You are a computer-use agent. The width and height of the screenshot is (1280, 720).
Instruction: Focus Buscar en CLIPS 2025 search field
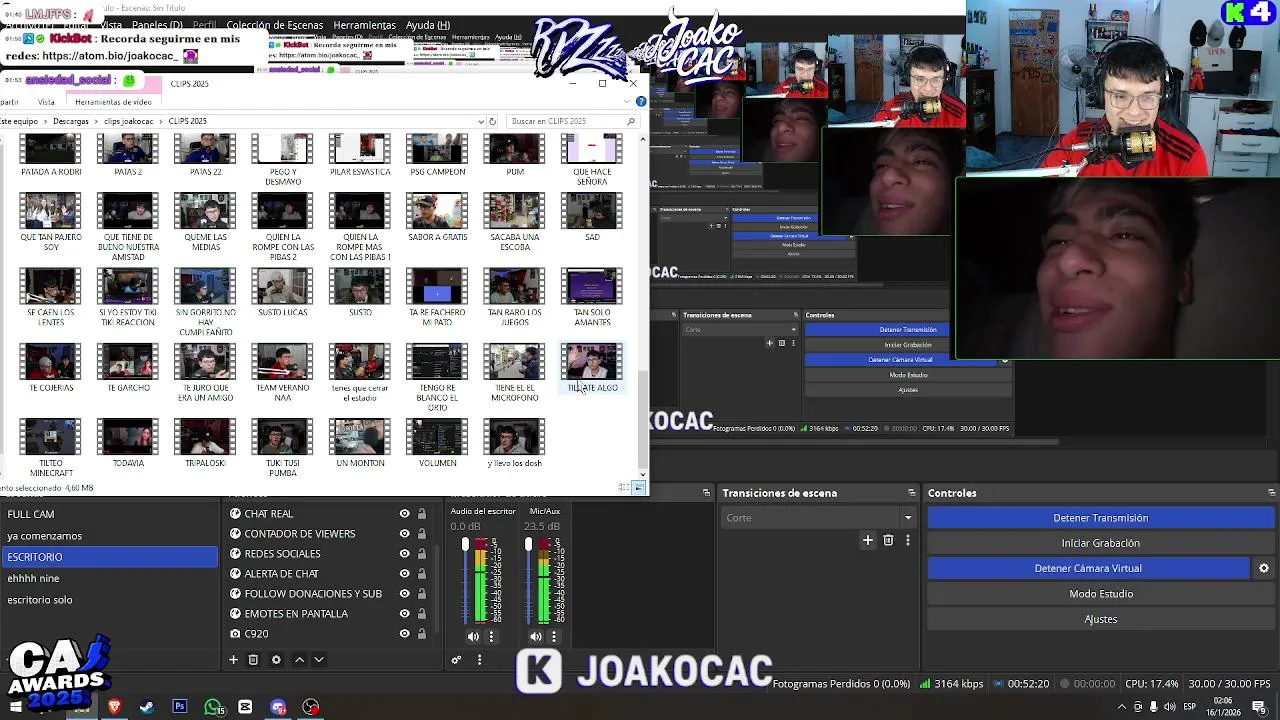coord(572,121)
